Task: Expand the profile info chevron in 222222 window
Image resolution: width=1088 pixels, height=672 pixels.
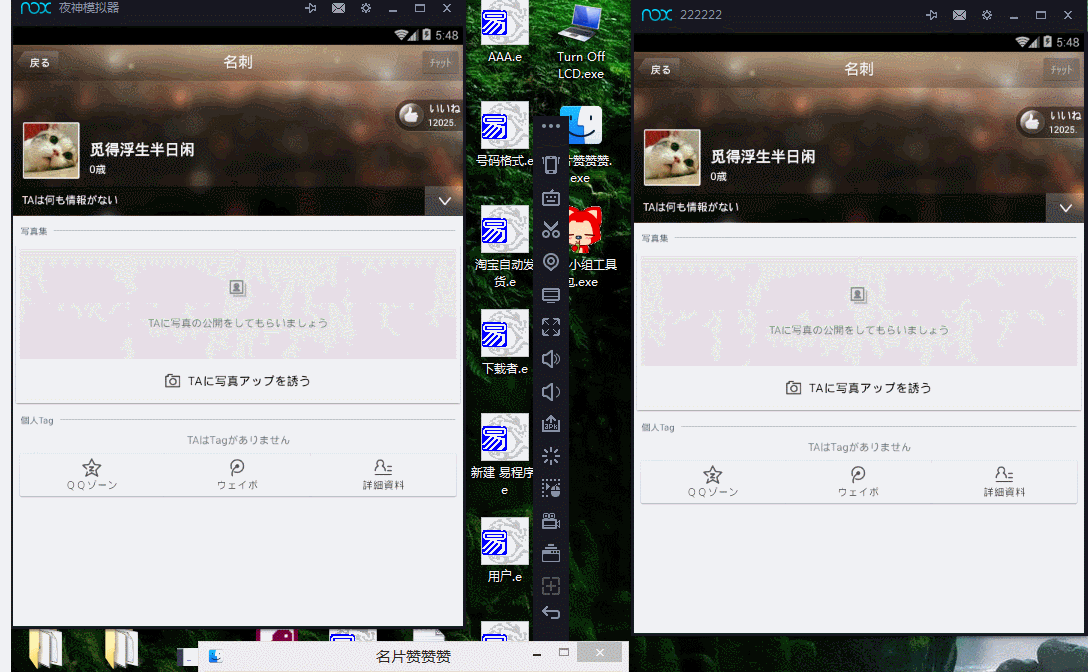Action: pos(1065,208)
